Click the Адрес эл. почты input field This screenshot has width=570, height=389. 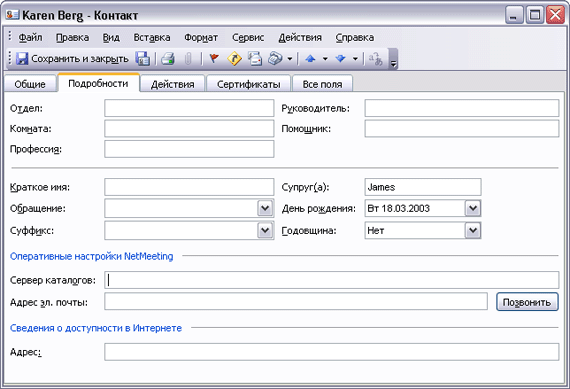pyautogui.click(x=296, y=302)
